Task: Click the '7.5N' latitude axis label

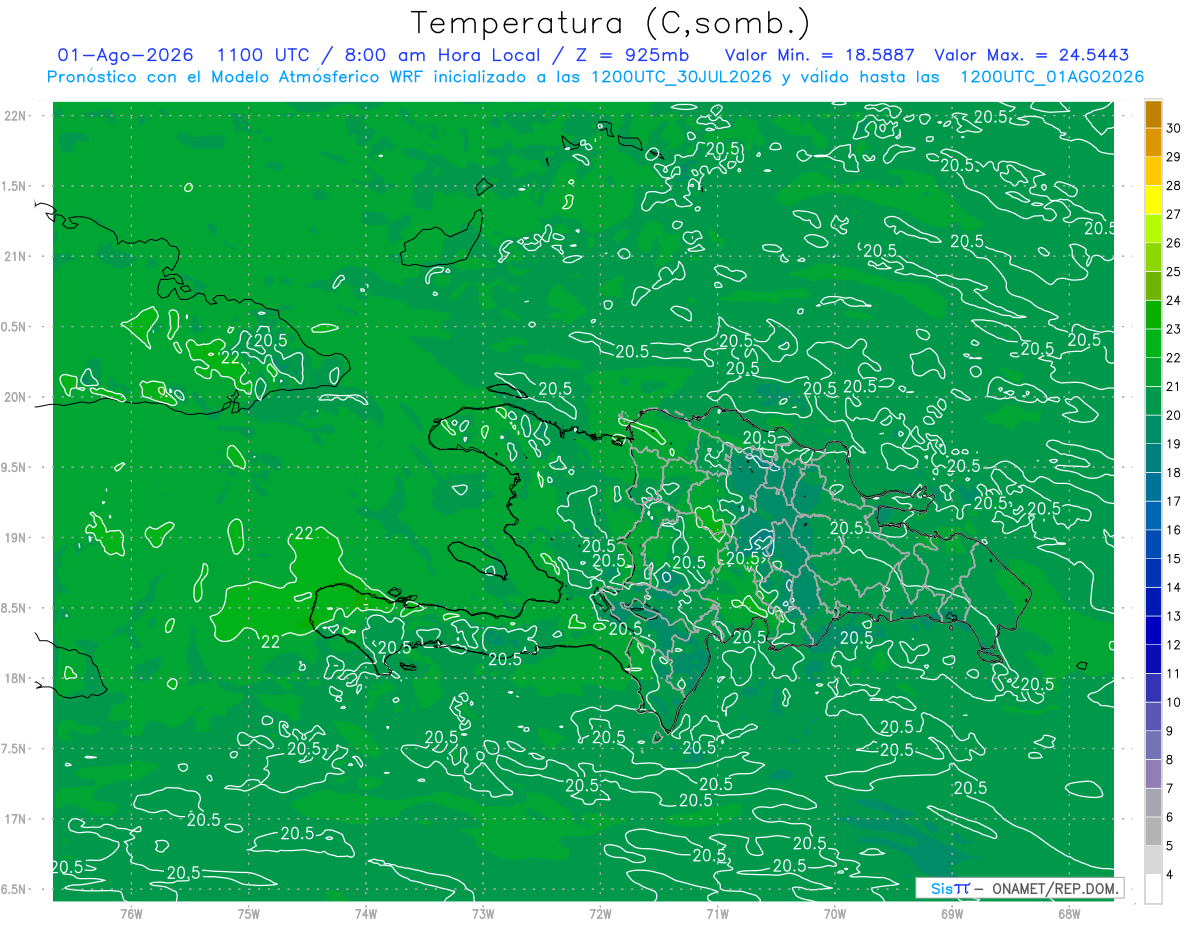Action: [14, 749]
